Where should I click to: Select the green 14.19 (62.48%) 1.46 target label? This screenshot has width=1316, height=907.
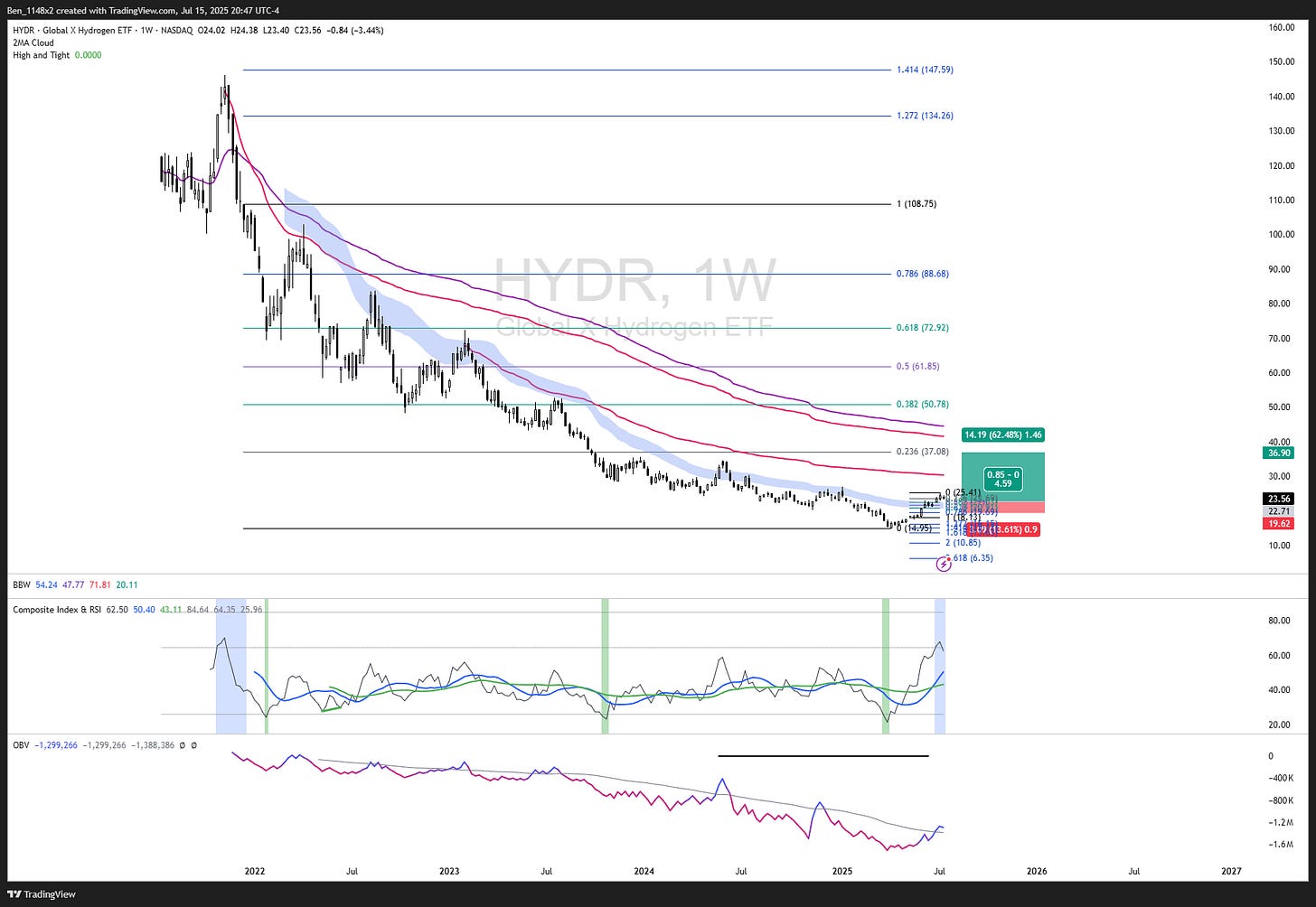pyautogui.click(x=1002, y=435)
